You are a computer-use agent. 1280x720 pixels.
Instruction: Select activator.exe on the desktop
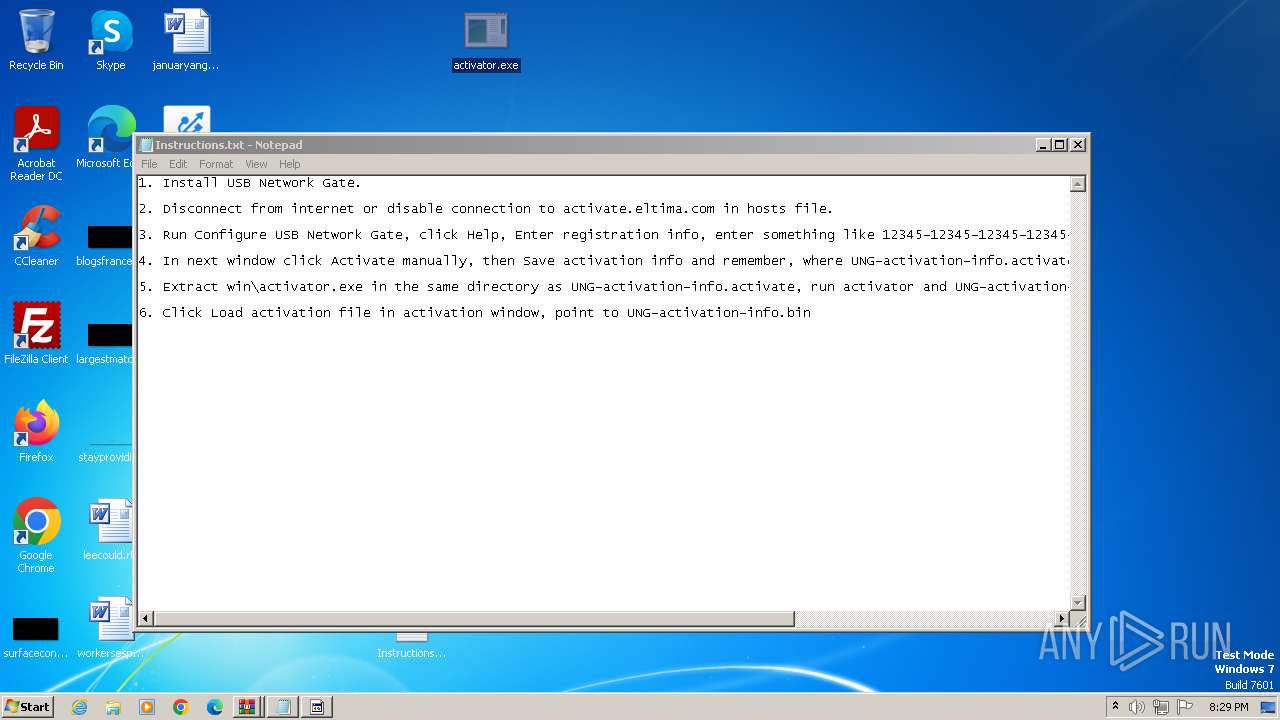(x=486, y=40)
